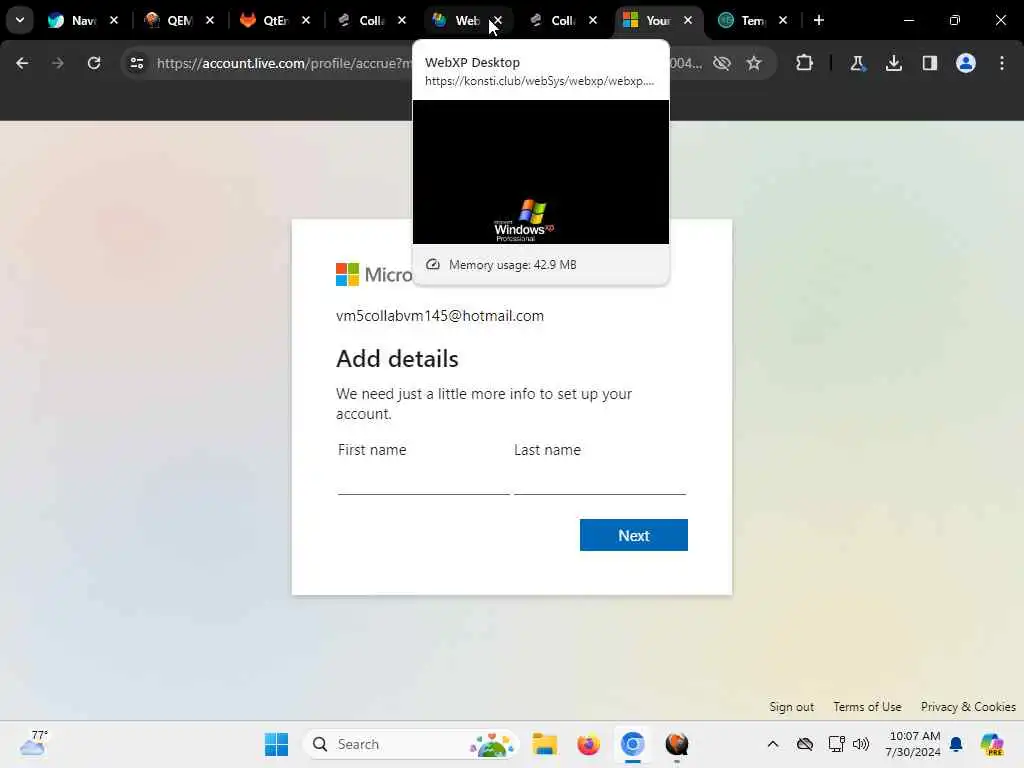Click the Sign out link
This screenshot has height=768, width=1024.
[x=792, y=707]
